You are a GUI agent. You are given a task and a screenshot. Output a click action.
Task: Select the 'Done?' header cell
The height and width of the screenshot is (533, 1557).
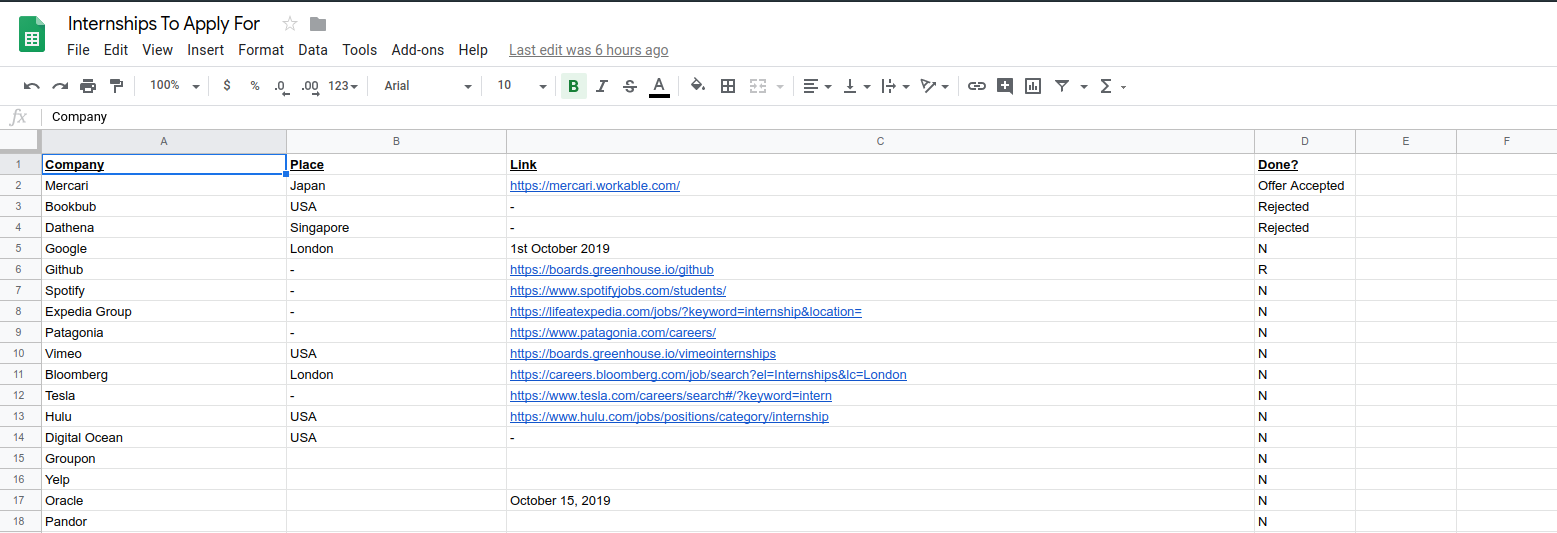(1305, 165)
